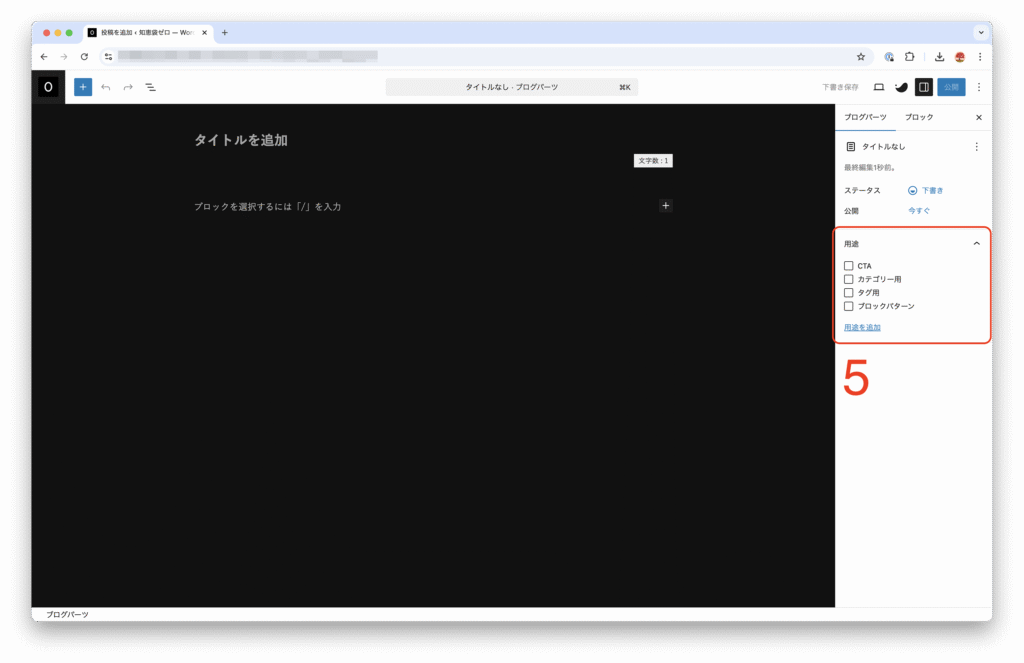Check the ブロックパターン checkbox
The width and height of the screenshot is (1024, 663).
tap(848, 306)
